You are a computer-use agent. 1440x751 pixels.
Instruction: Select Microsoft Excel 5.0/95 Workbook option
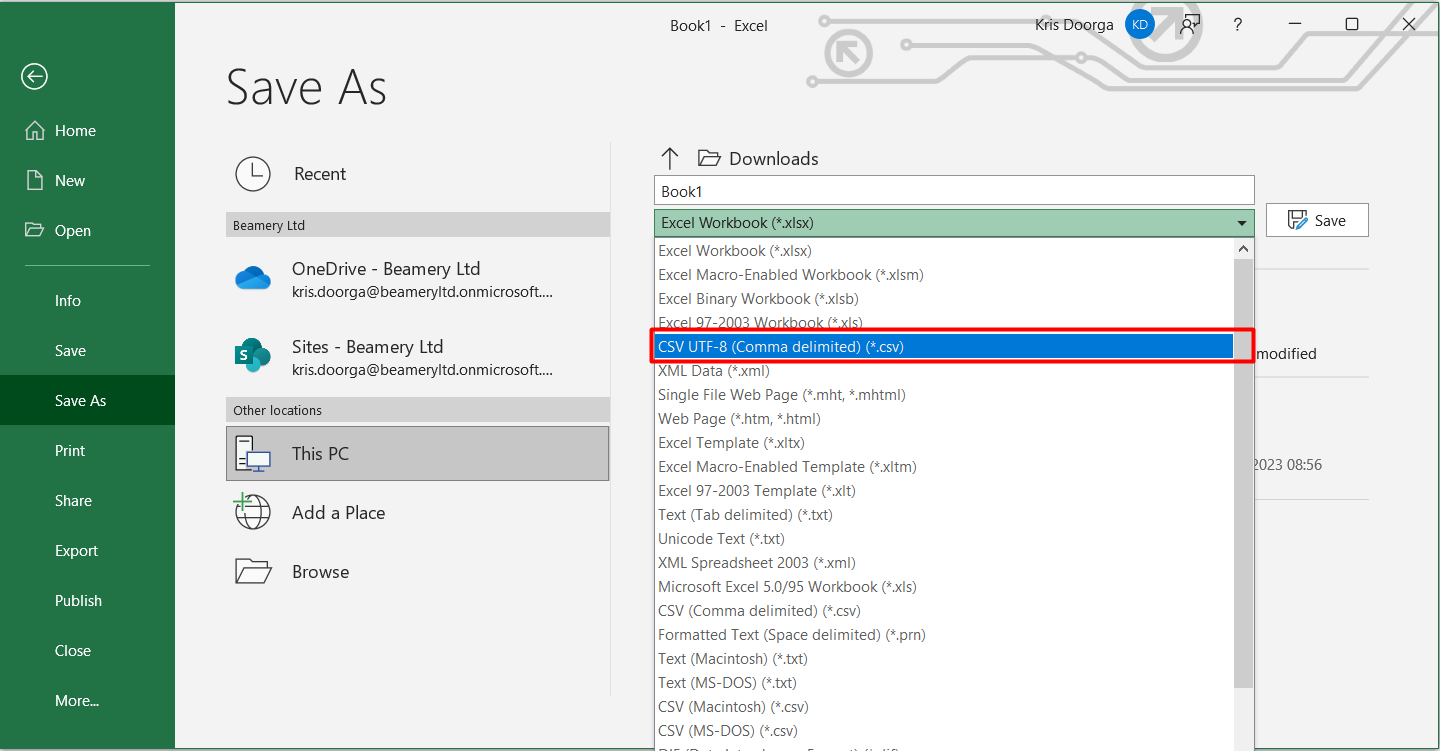[945, 587]
